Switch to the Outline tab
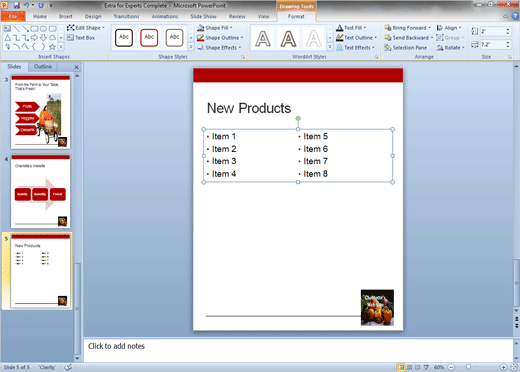The width and height of the screenshot is (520, 372). 43,67
